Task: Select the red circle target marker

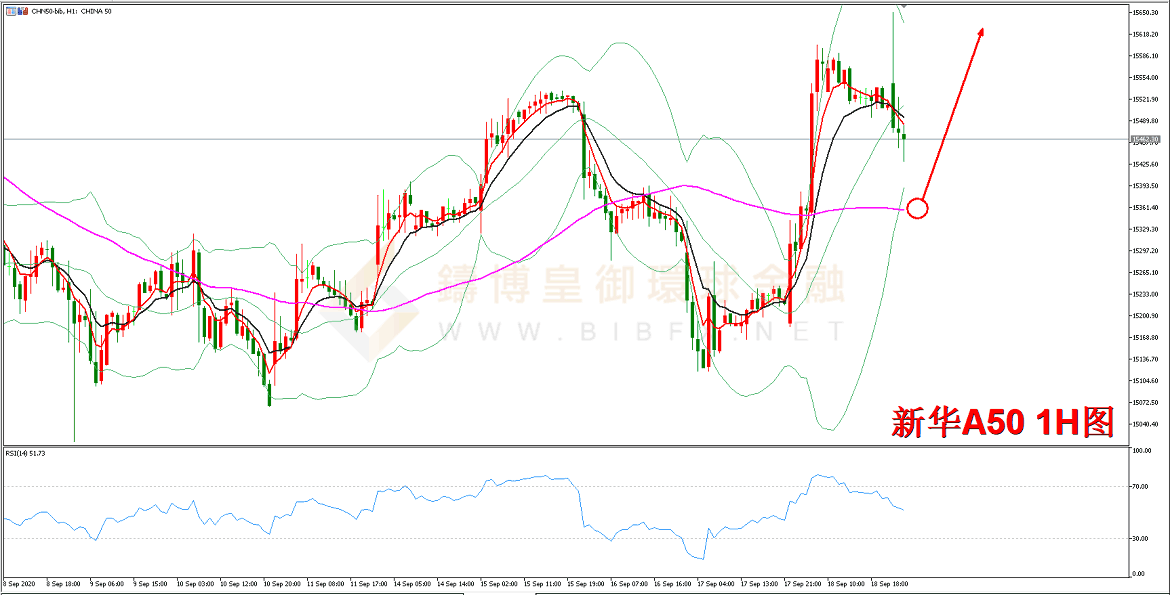Action: click(917, 209)
